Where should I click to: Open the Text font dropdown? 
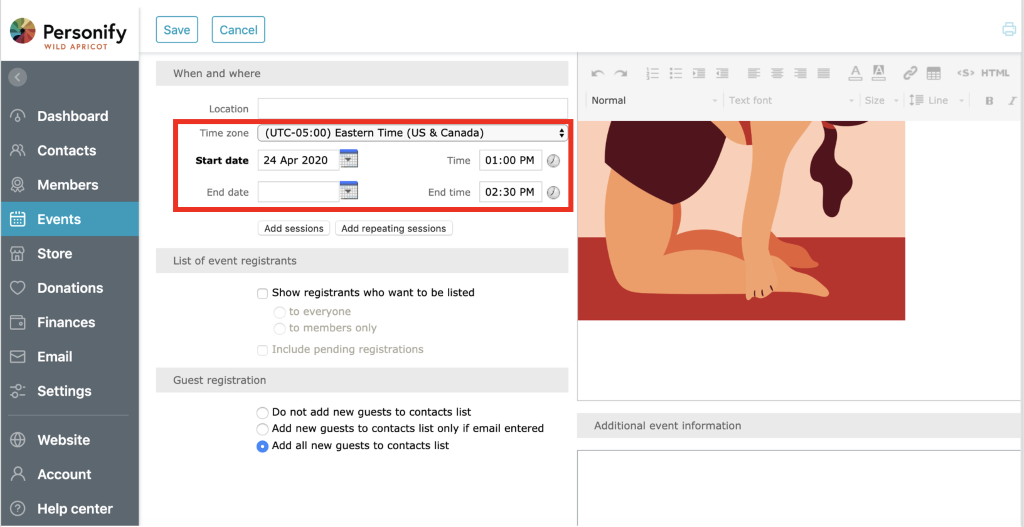pyautogui.click(x=792, y=101)
